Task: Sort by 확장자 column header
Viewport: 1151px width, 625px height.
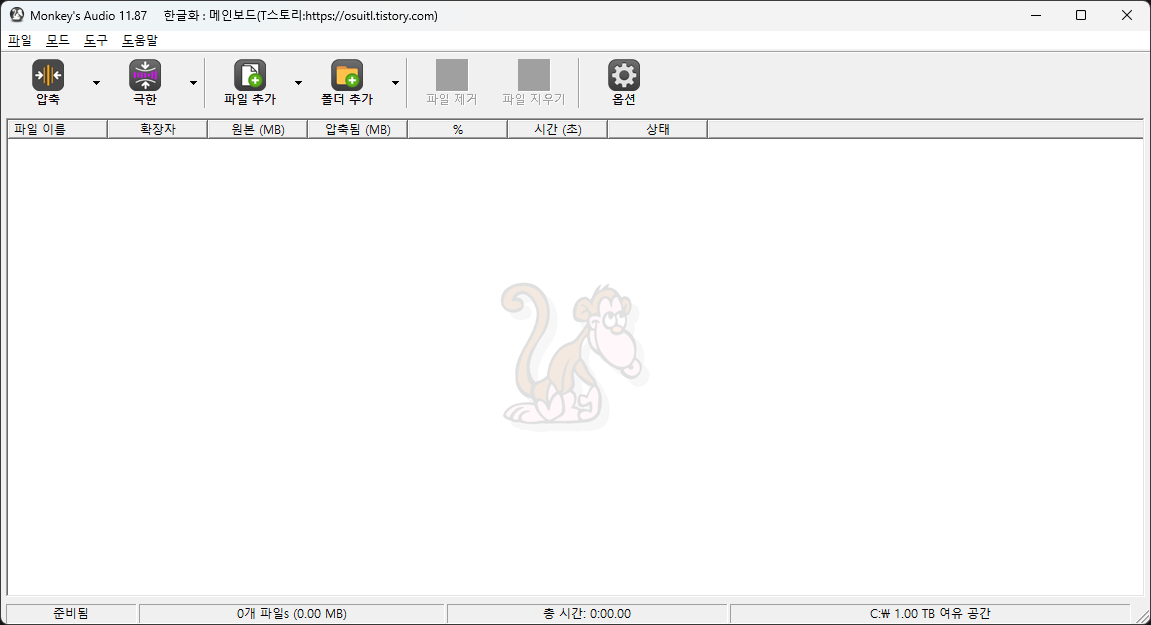Action: (x=158, y=129)
